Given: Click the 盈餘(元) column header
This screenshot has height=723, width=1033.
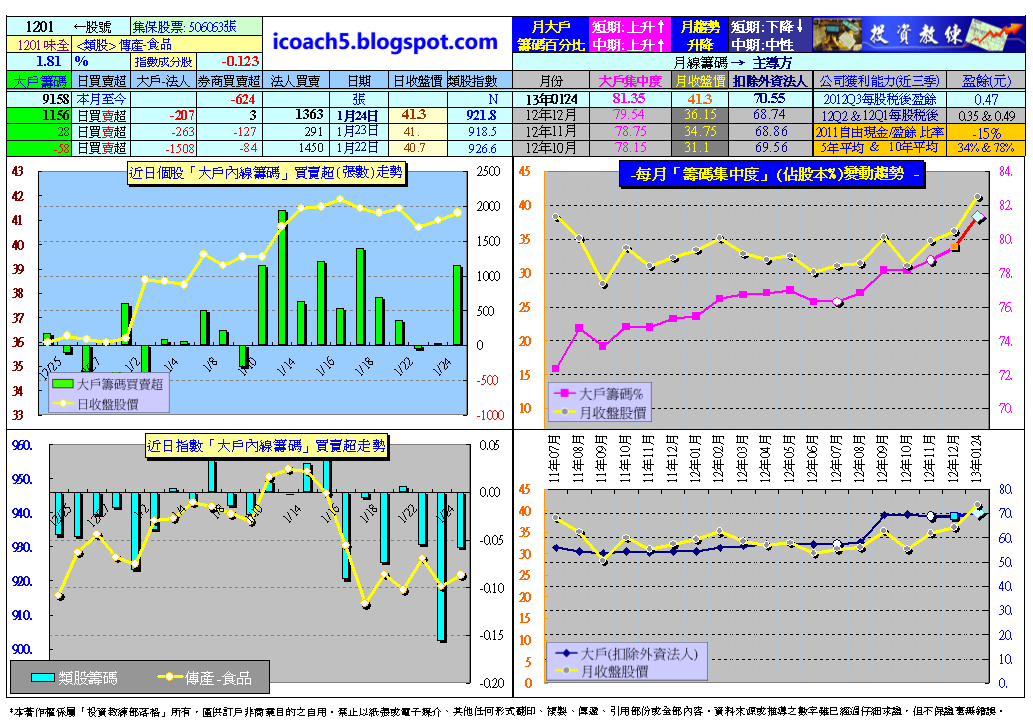Looking at the screenshot, I should [986, 81].
